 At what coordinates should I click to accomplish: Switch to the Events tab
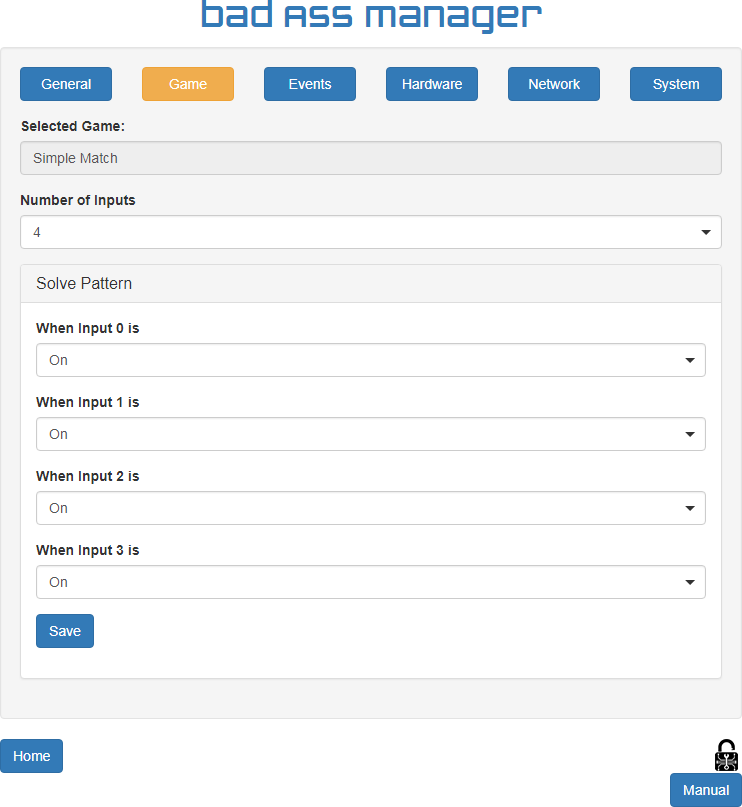[310, 84]
